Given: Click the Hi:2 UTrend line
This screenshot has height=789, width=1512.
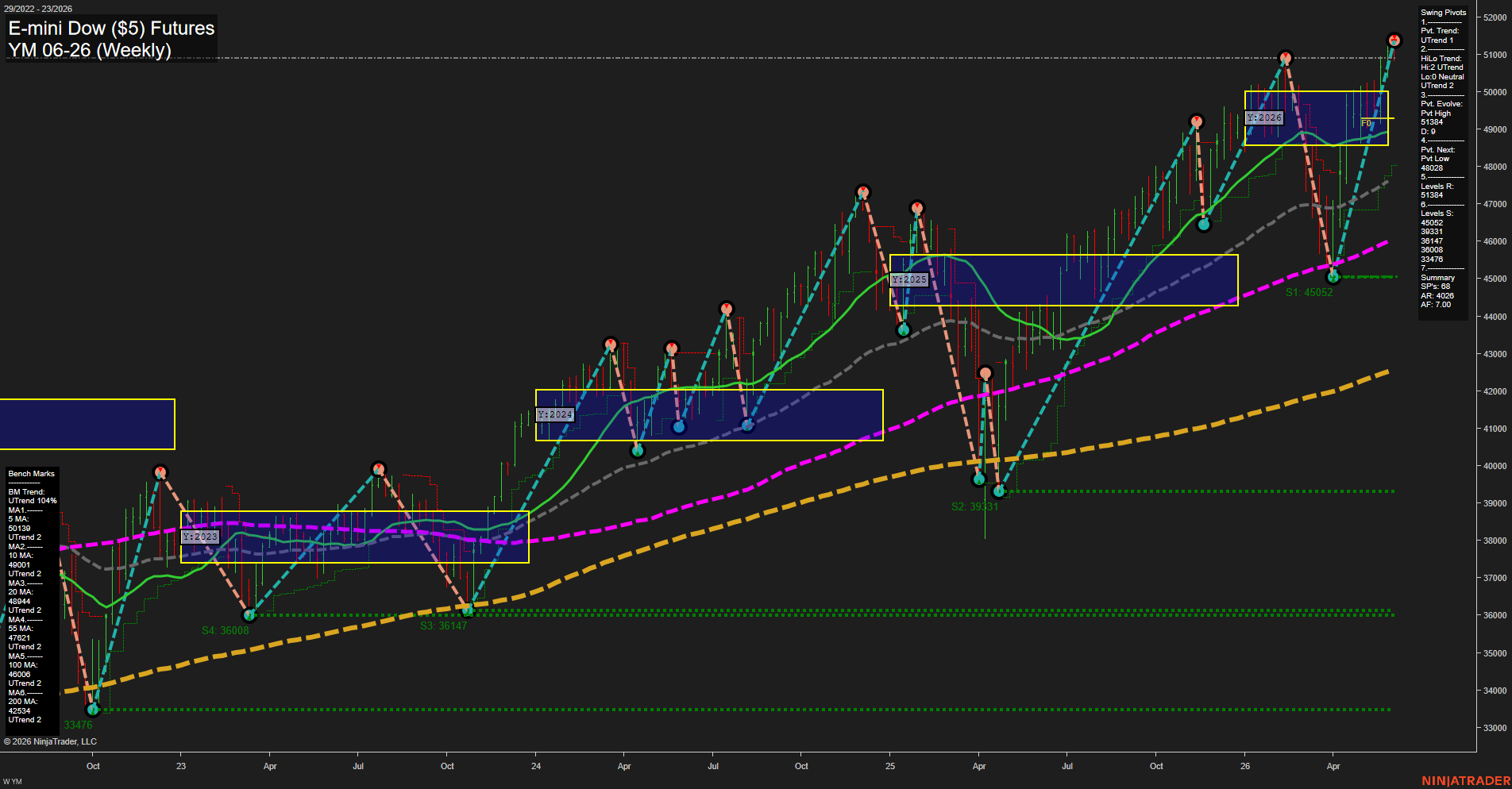Looking at the screenshot, I should [1442, 67].
